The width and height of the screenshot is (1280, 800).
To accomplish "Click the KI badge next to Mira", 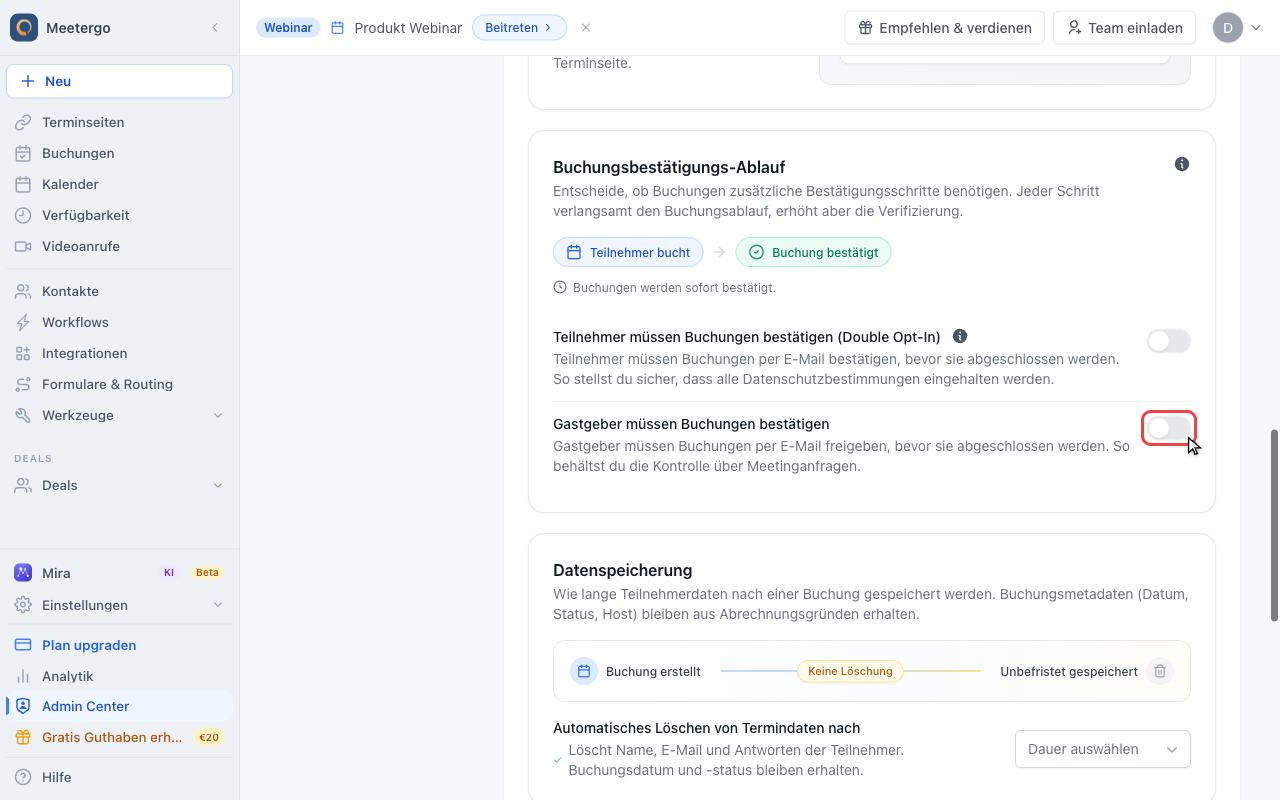I will coord(169,573).
